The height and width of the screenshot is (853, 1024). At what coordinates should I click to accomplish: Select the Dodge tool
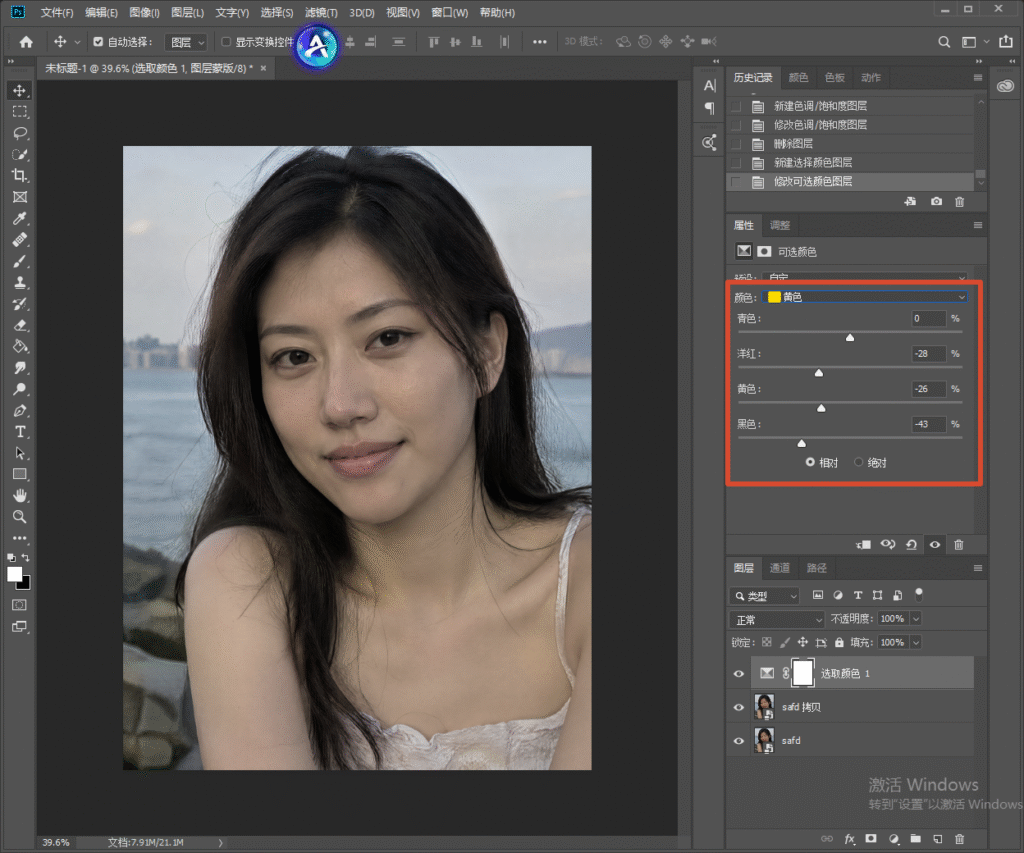click(x=20, y=389)
